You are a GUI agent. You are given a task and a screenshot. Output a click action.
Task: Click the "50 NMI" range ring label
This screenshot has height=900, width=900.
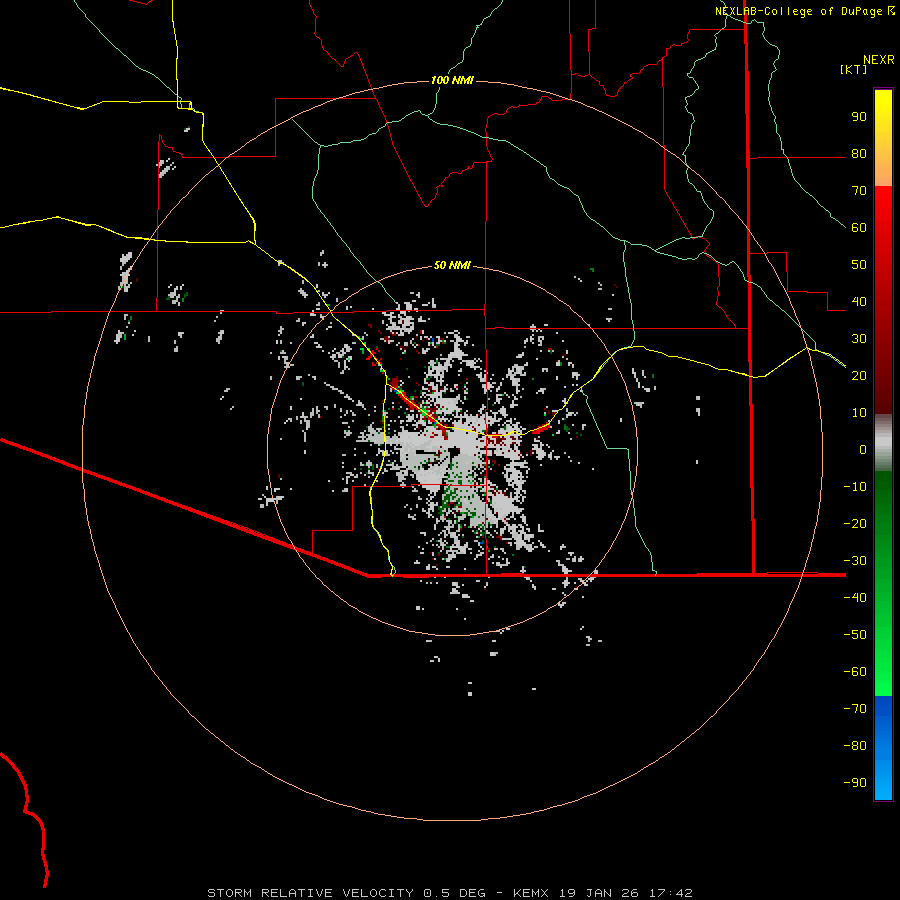(452, 265)
